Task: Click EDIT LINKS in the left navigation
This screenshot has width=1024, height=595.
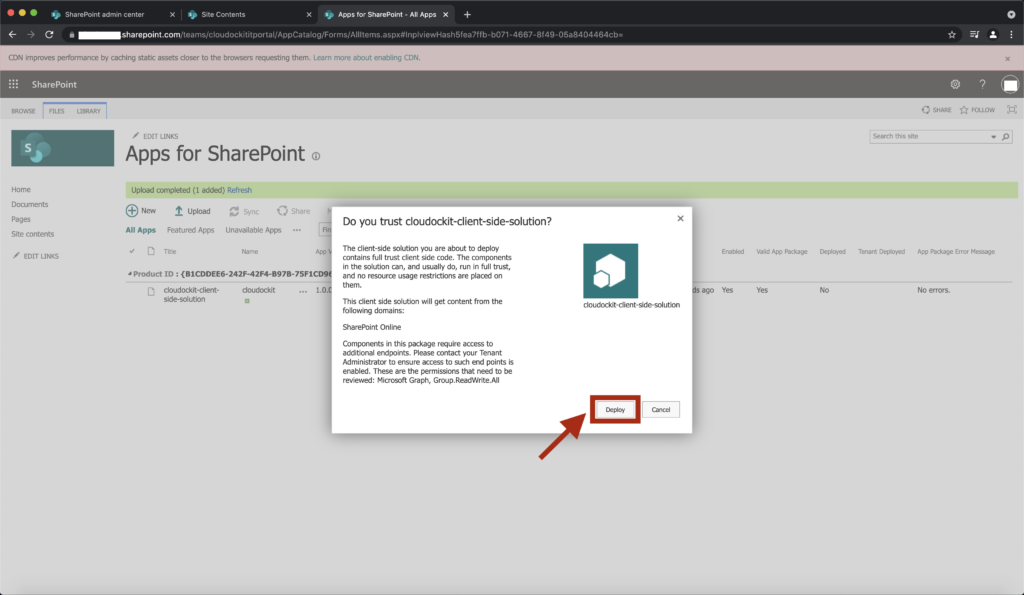Action: [36, 256]
